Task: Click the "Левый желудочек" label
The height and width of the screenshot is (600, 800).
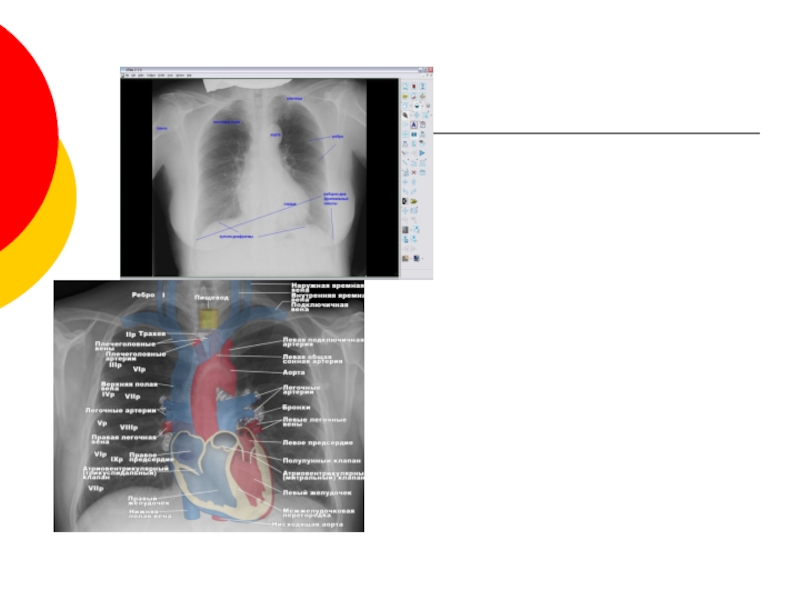Action: pos(317,493)
